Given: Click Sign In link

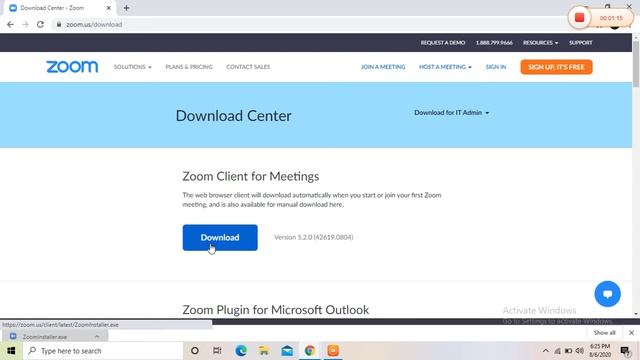Looking at the screenshot, I should point(496,67).
